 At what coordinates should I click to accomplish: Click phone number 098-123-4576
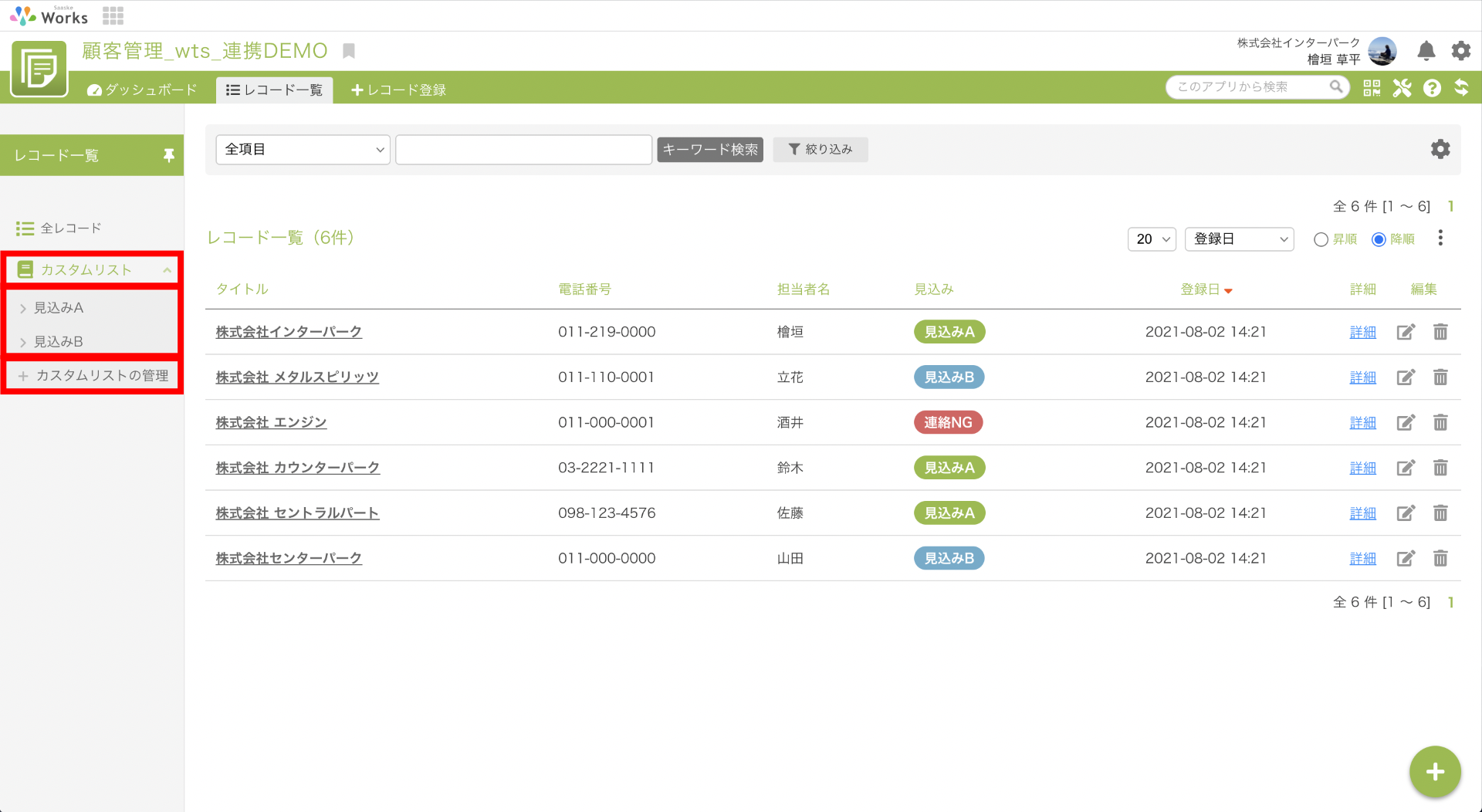click(607, 513)
